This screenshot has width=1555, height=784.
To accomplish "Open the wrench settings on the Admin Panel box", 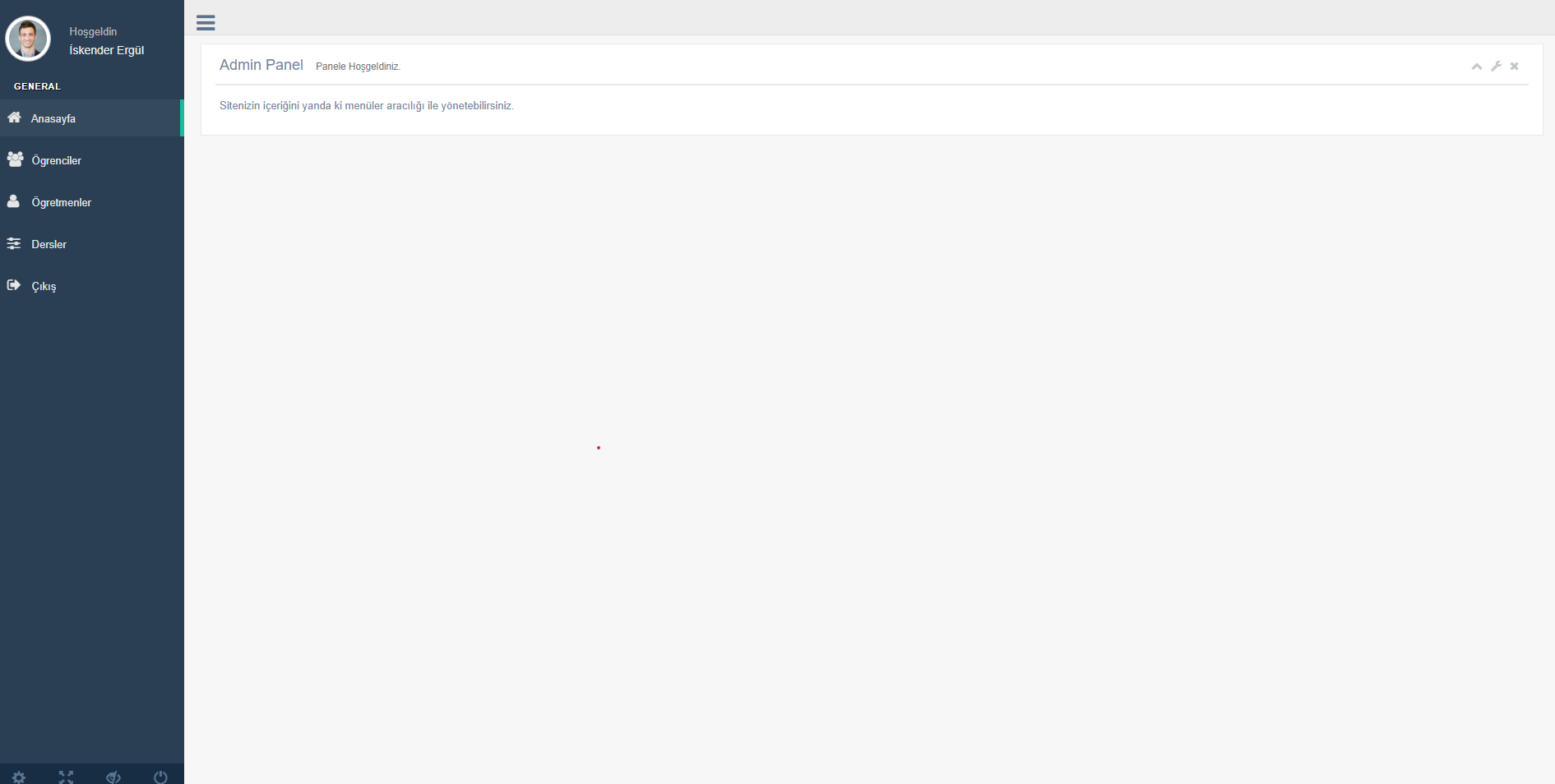I will pyautogui.click(x=1496, y=67).
